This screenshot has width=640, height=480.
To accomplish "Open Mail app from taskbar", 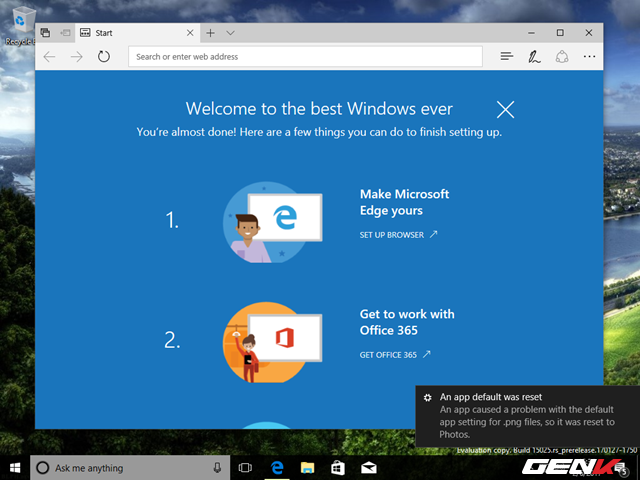I will coord(369,468).
